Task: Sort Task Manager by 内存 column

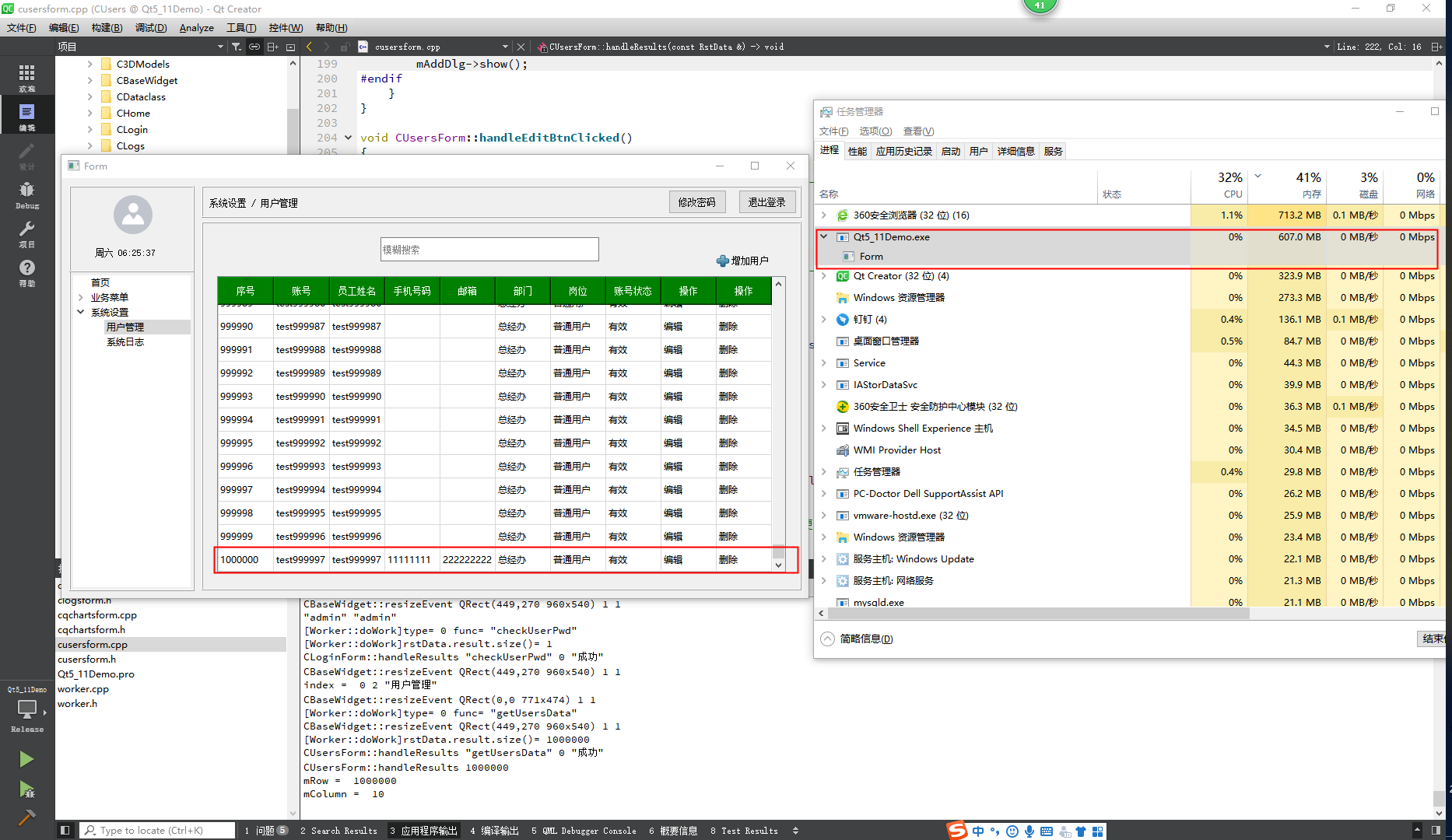Action: (x=1311, y=194)
